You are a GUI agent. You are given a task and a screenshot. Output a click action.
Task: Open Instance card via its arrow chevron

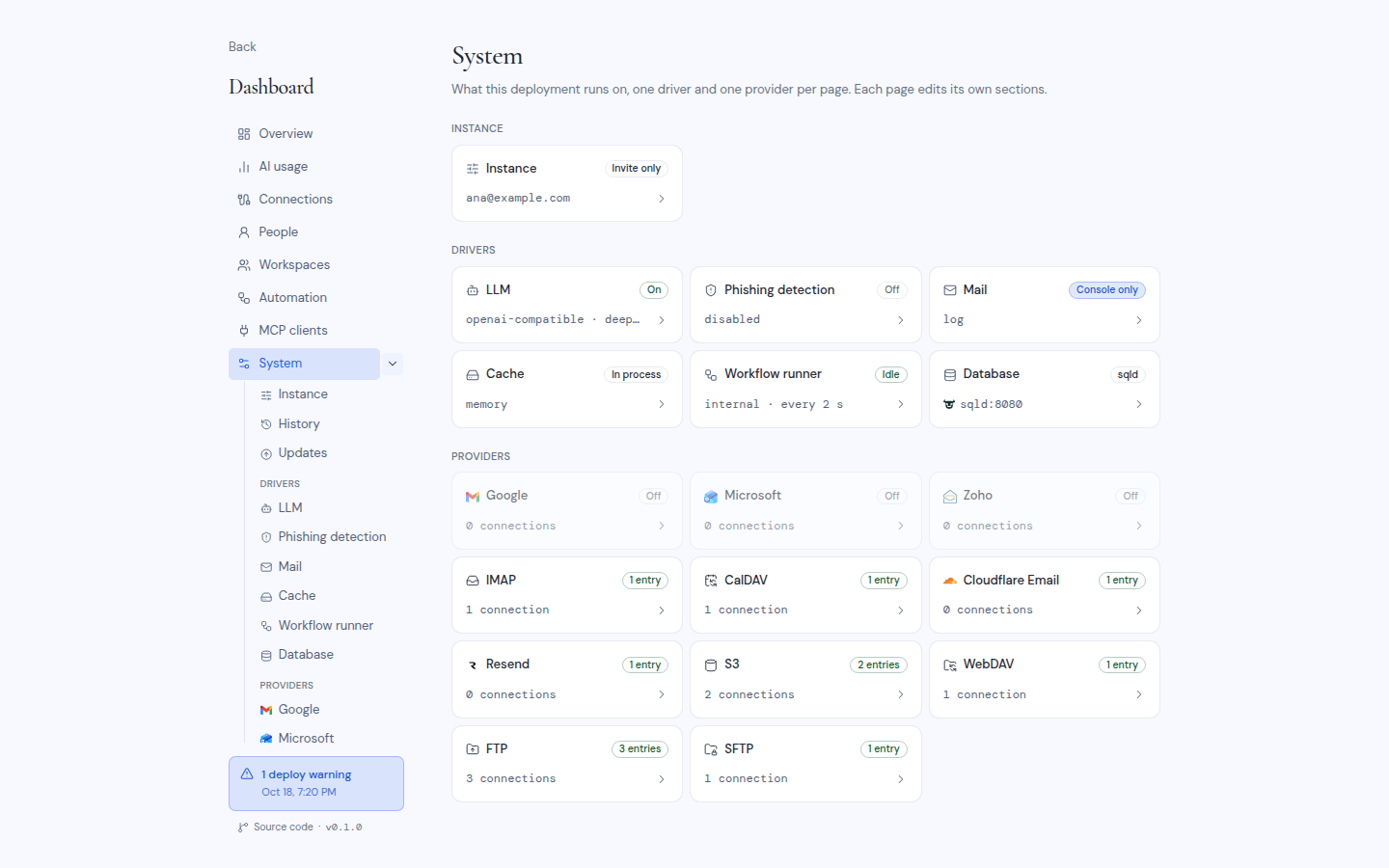click(662, 199)
